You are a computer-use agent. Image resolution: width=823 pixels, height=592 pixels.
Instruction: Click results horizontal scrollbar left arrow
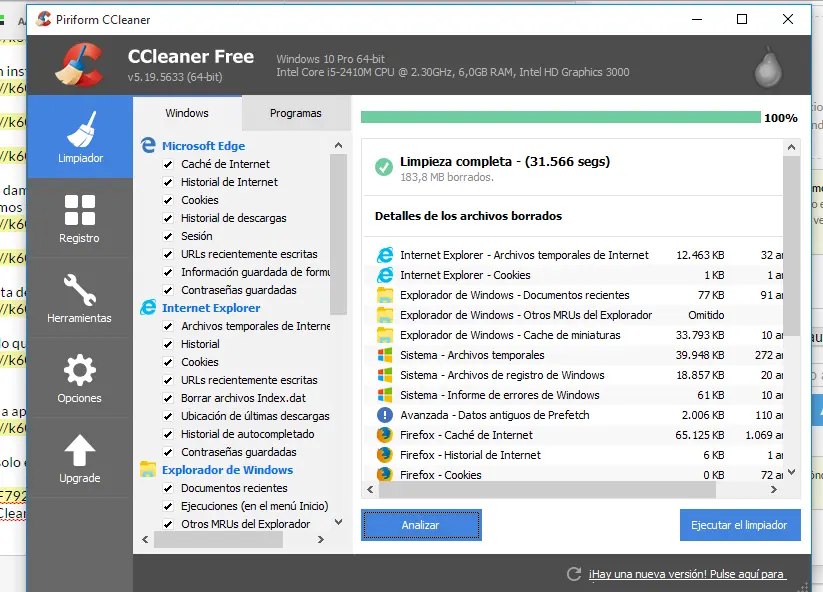(371, 489)
